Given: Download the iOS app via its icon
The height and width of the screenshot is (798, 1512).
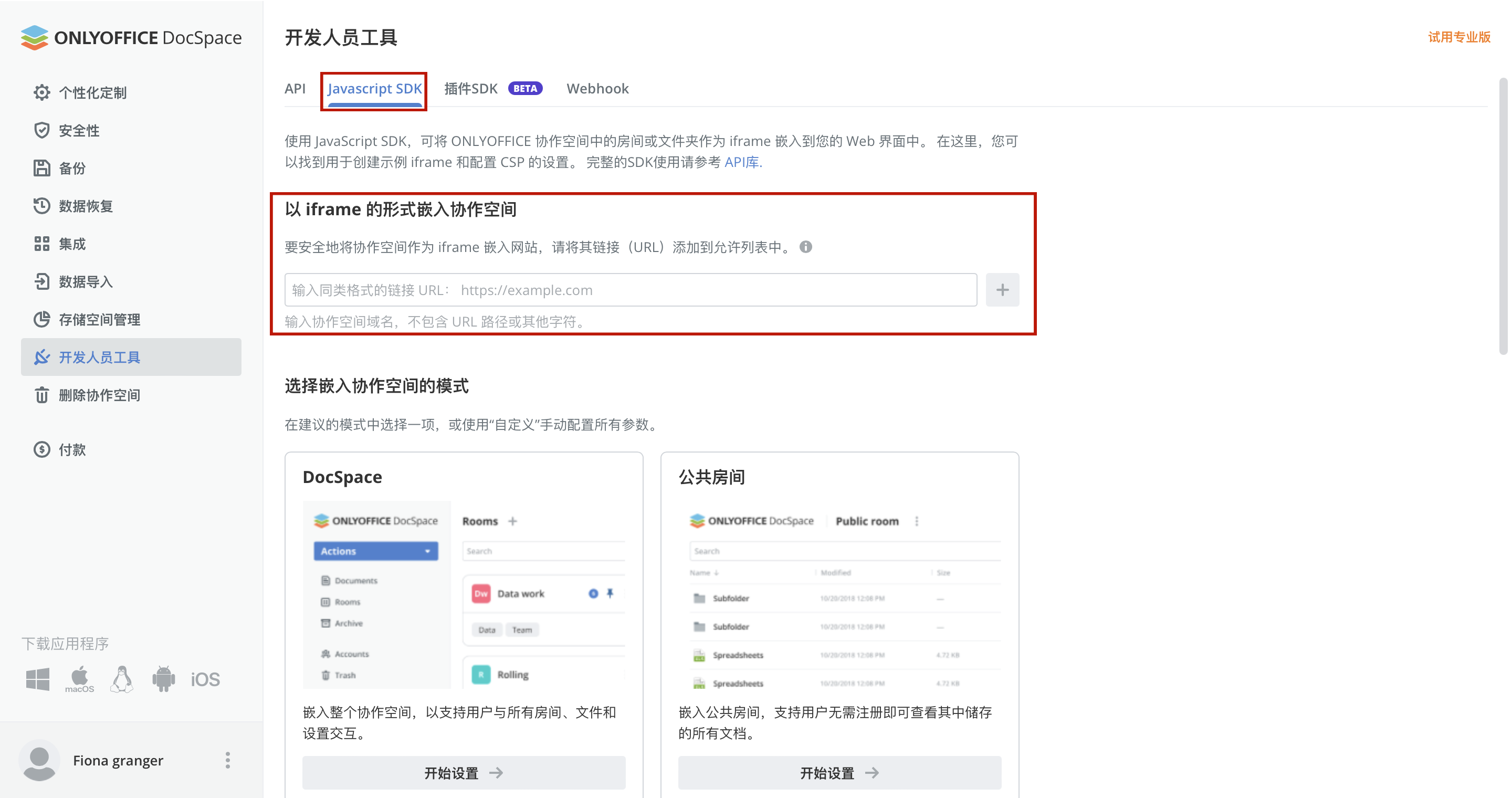Looking at the screenshot, I should point(205,679).
